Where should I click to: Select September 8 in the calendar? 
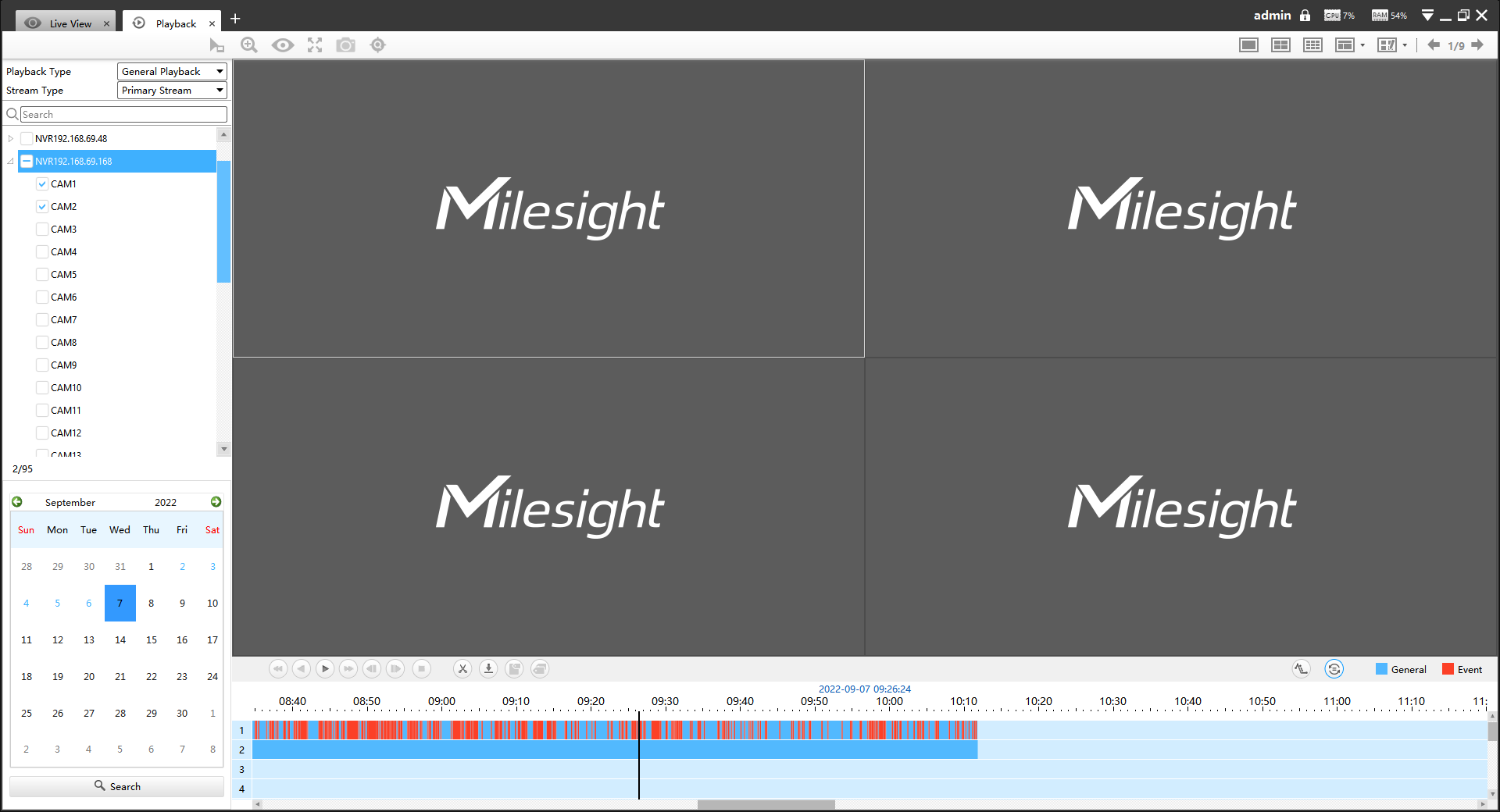click(x=151, y=604)
